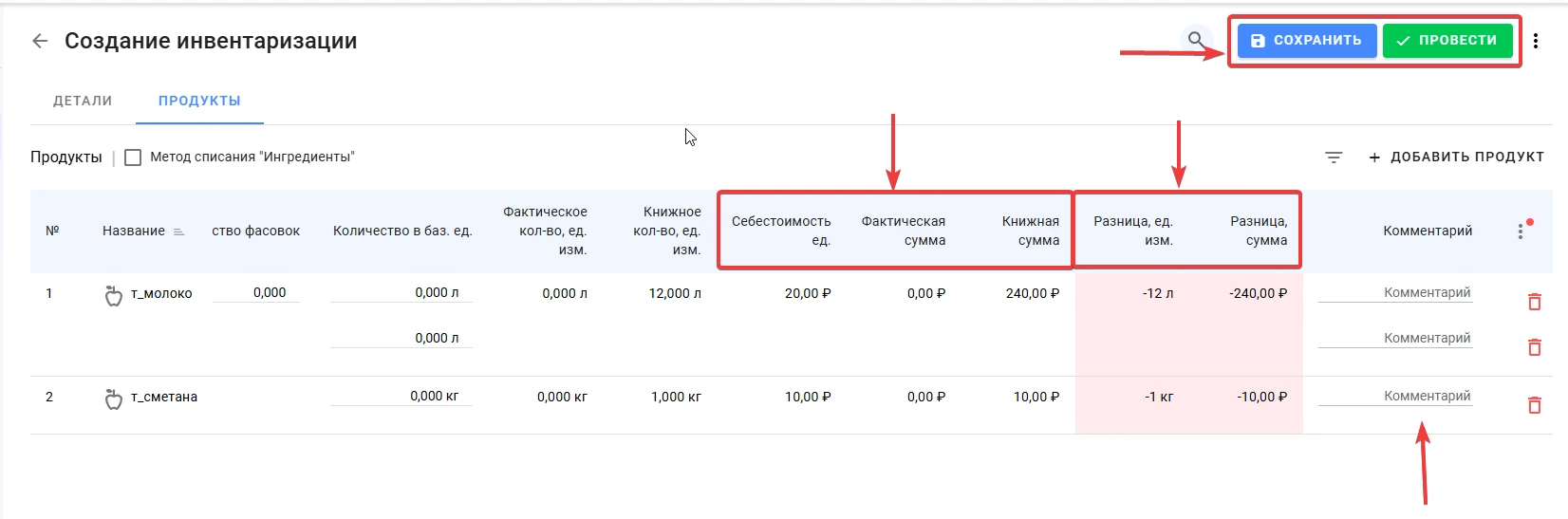The height and width of the screenshot is (519, 1568).
Task: Enable the Метод списания "Ингредиенты" checkbox
Action: tap(133, 158)
